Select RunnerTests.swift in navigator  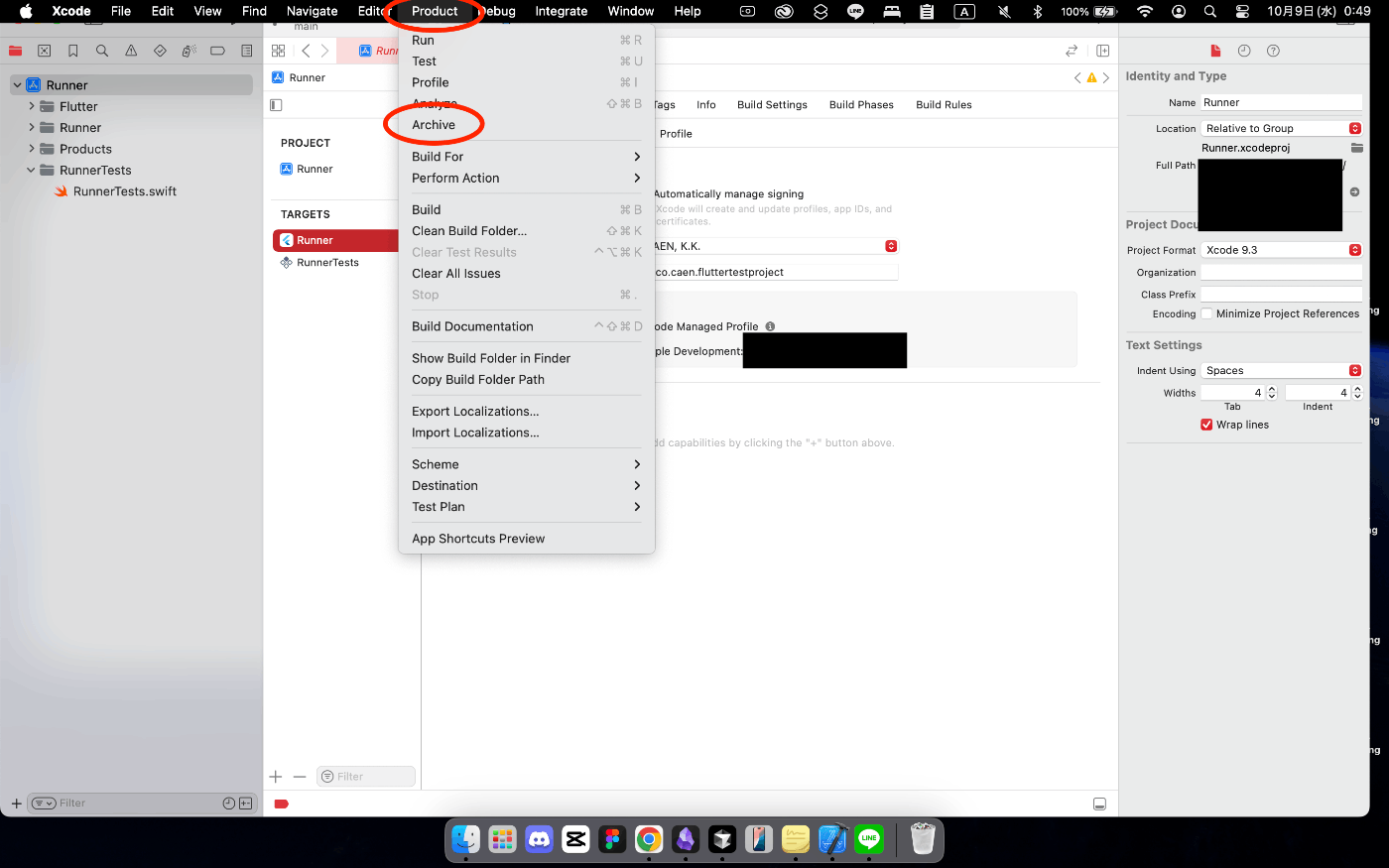125,191
